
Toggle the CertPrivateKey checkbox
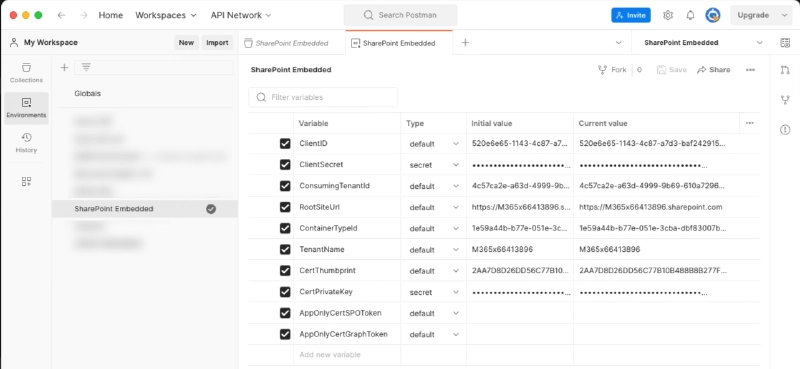point(285,292)
